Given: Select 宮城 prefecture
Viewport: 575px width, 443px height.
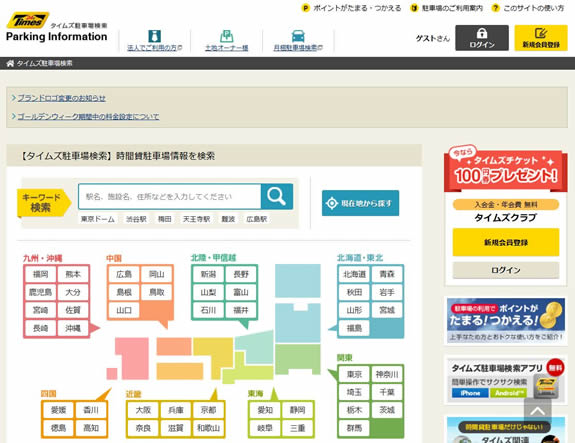Looking at the screenshot, I should point(387,310).
